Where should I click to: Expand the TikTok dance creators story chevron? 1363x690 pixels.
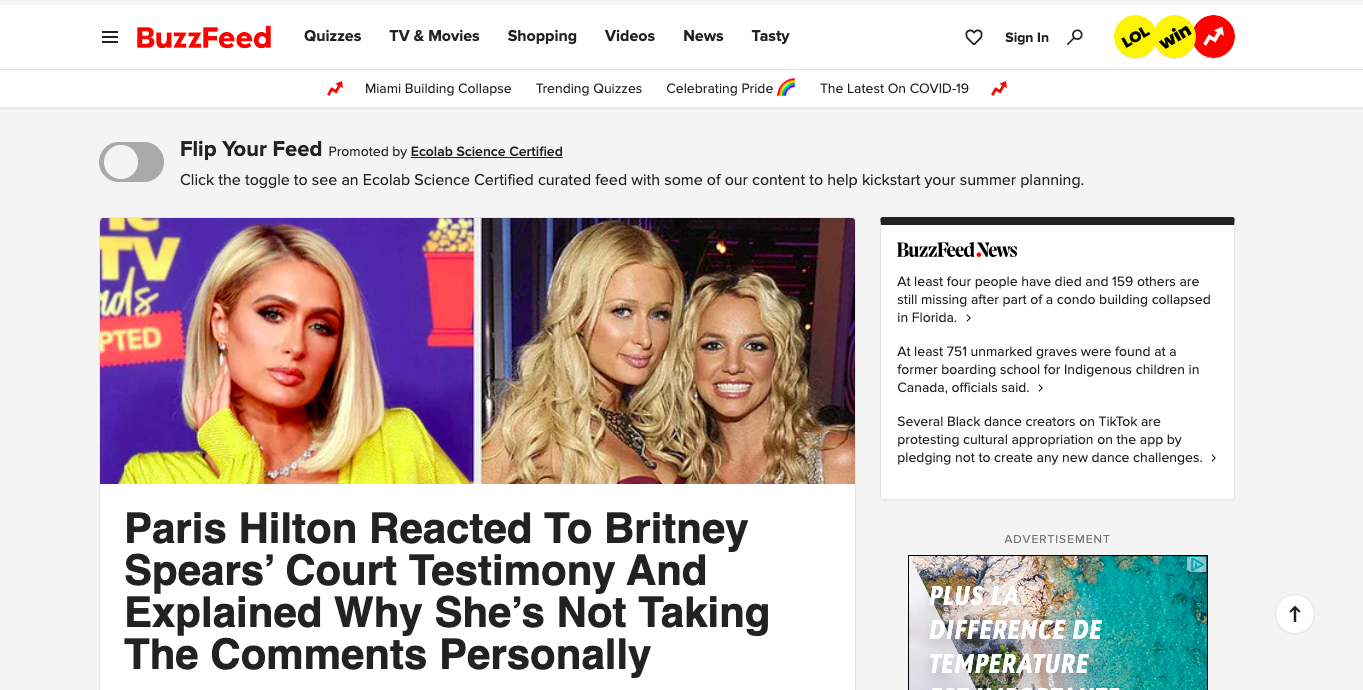[x=1213, y=458]
